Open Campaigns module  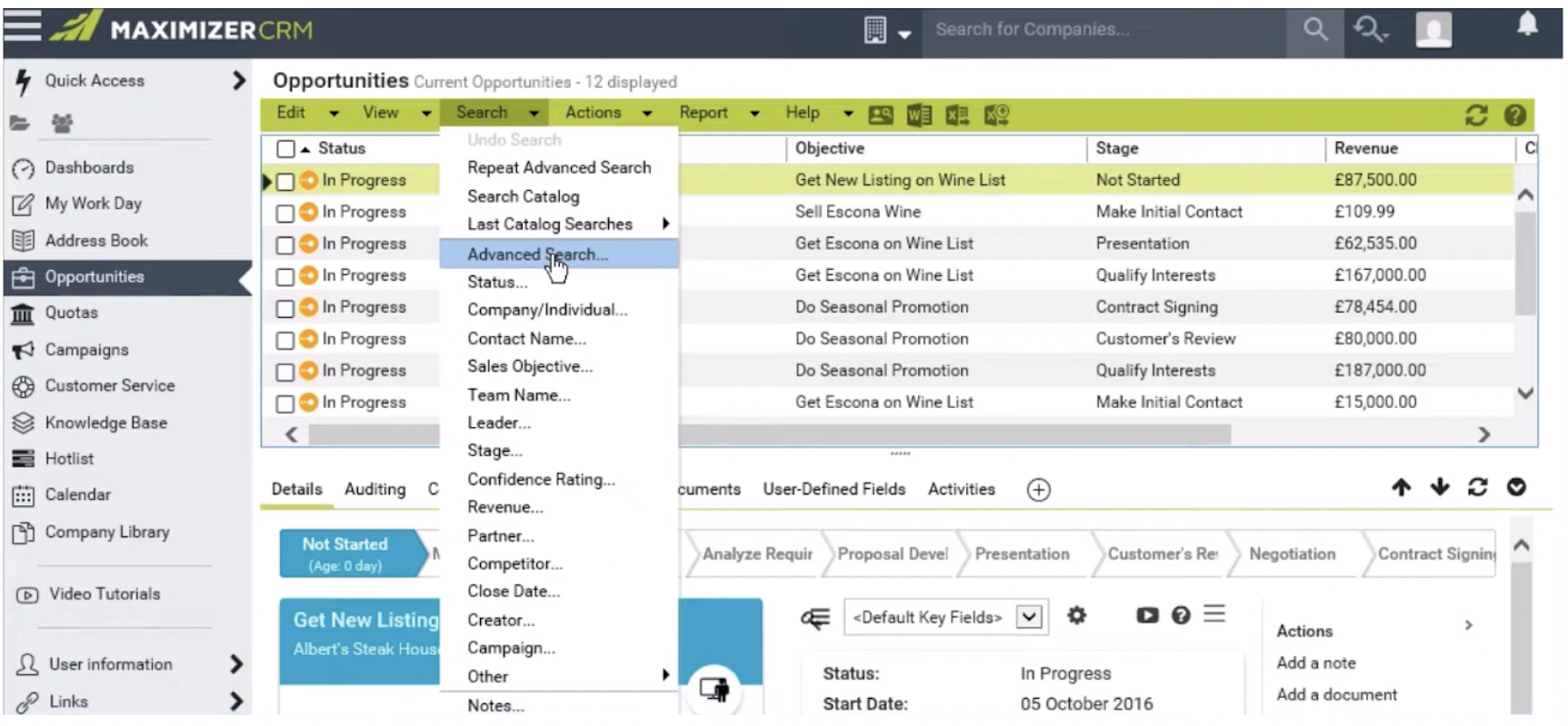pos(87,350)
